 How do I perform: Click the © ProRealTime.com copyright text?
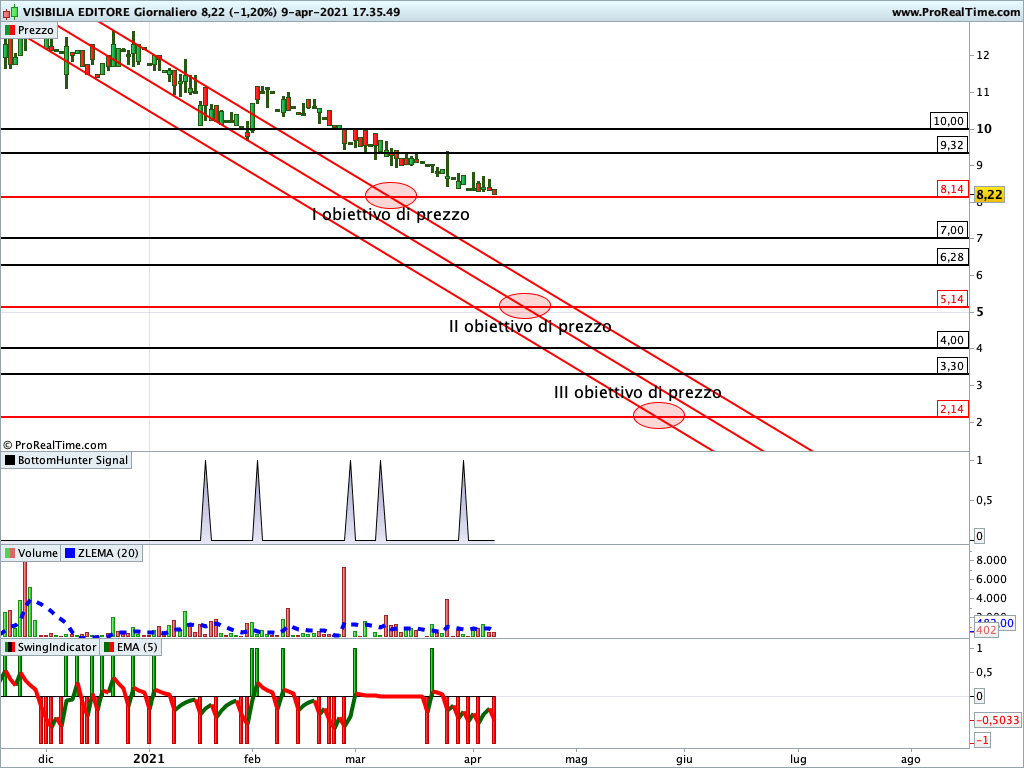point(55,445)
